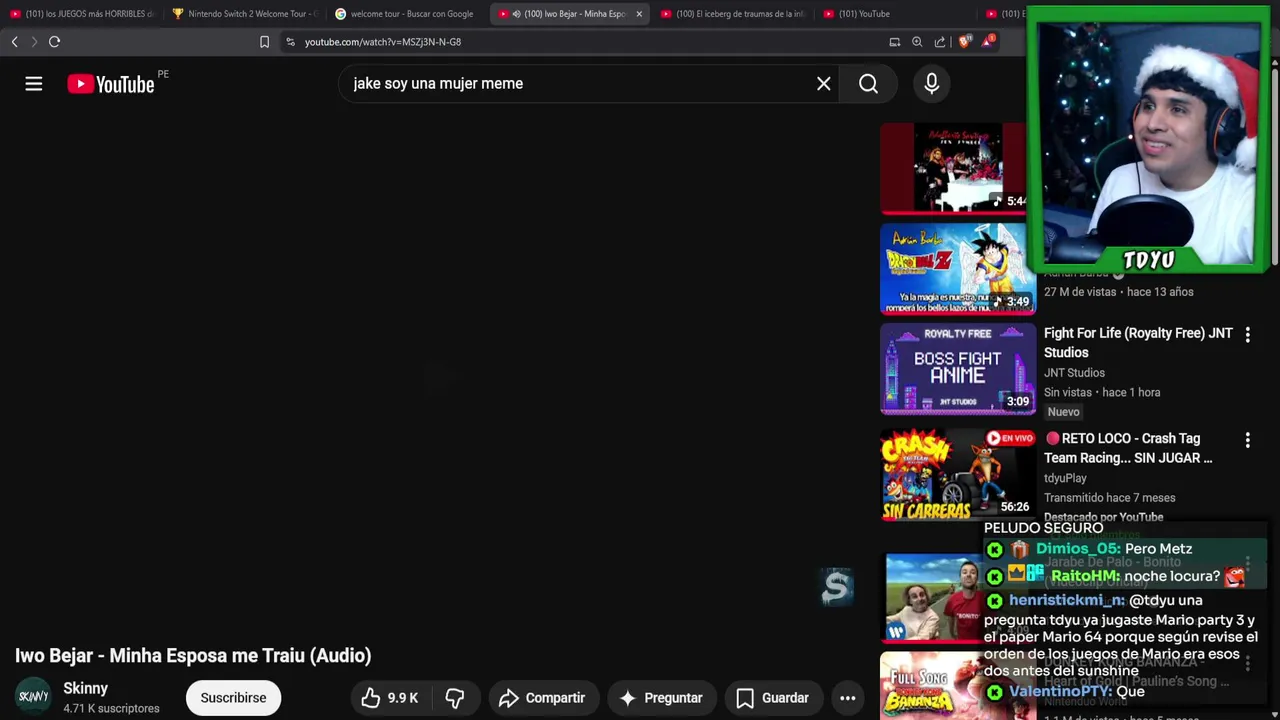The image size is (1280, 720).
Task: Open the JNT Studios channel name
Action: pos(1074,373)
